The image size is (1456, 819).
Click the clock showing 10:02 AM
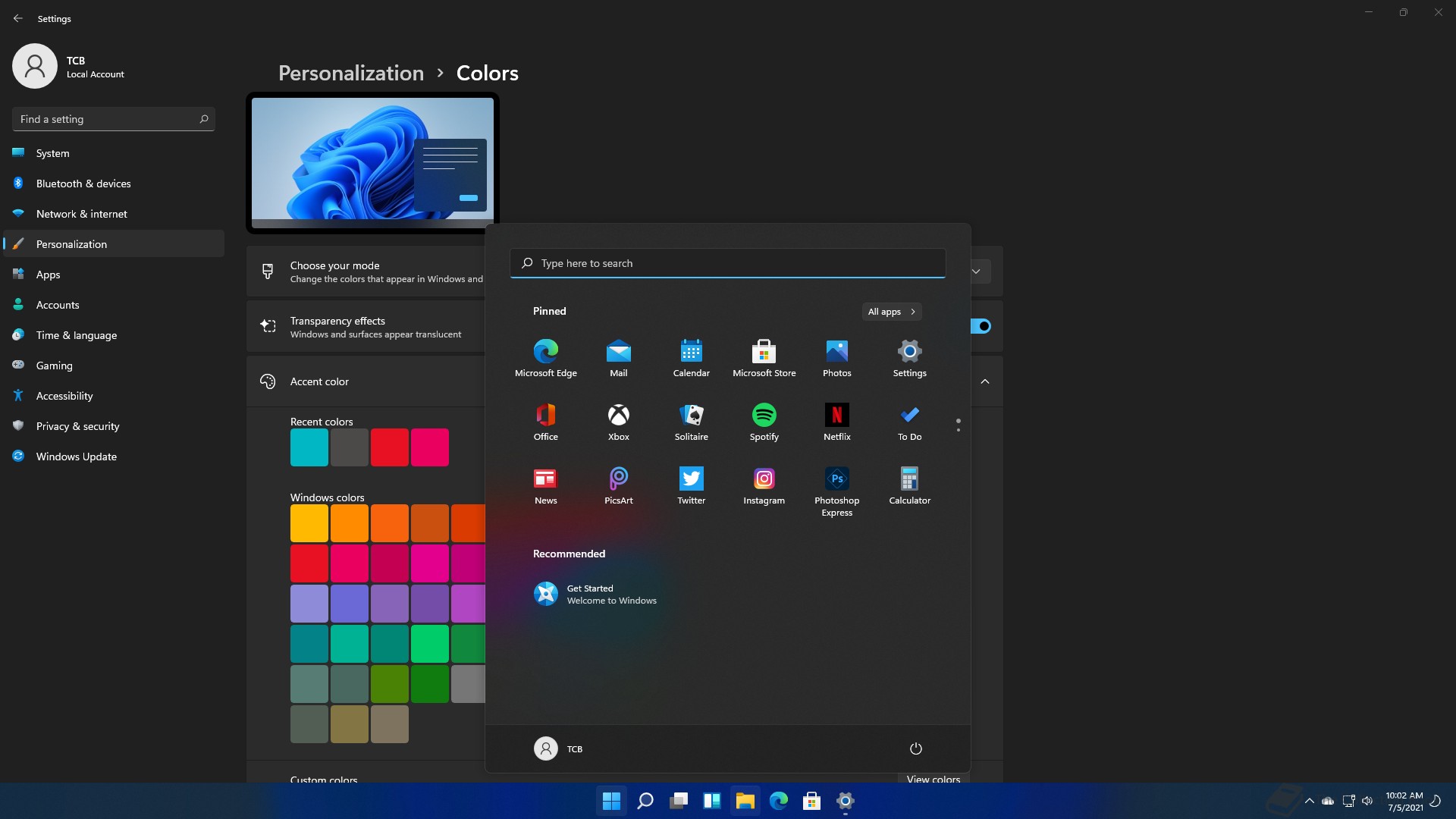pyautogui.click(x=1404, y=801)
